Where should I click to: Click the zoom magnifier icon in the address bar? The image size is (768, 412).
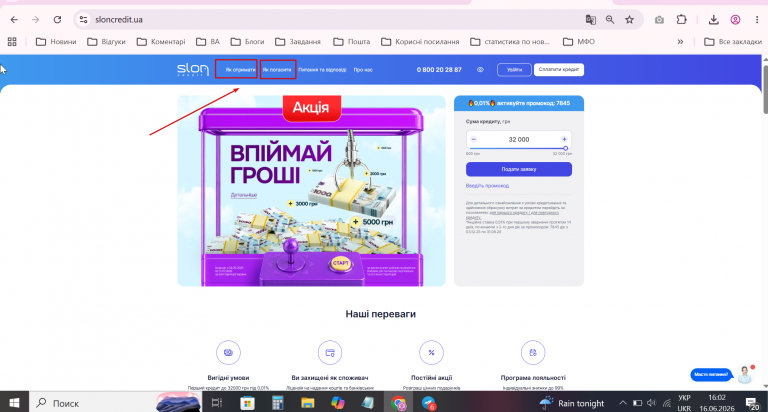click(610, 20)
